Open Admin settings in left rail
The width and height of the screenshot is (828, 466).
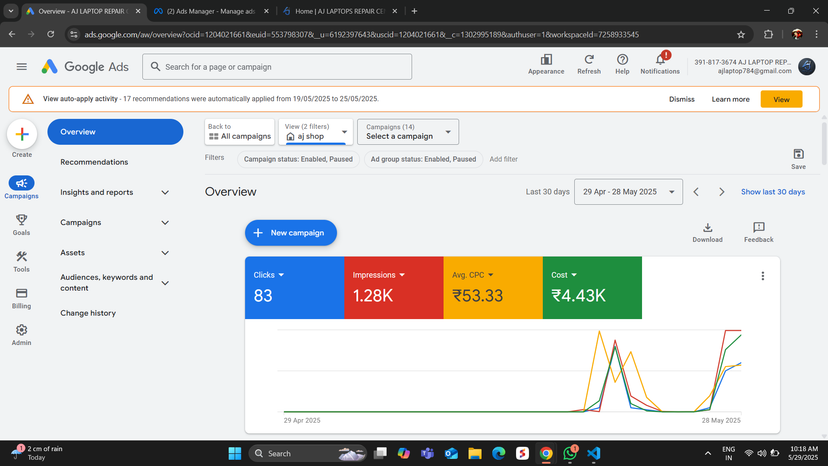21,335
